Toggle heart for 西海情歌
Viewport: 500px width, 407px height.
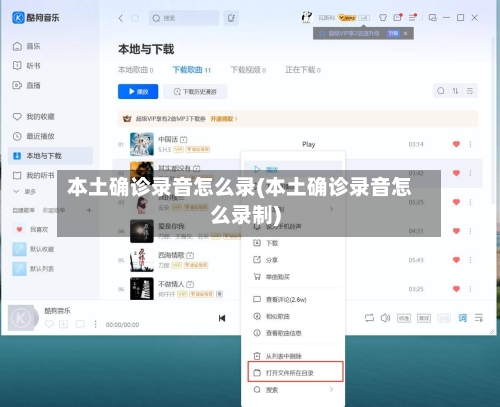[x=456, y=260]
